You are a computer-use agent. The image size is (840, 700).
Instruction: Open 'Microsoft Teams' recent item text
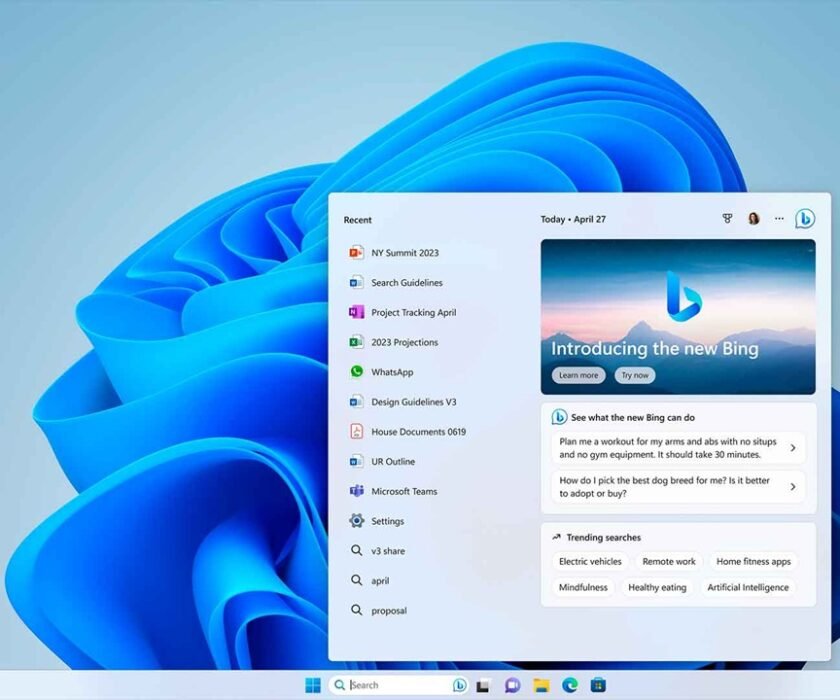tap(404, 491)
